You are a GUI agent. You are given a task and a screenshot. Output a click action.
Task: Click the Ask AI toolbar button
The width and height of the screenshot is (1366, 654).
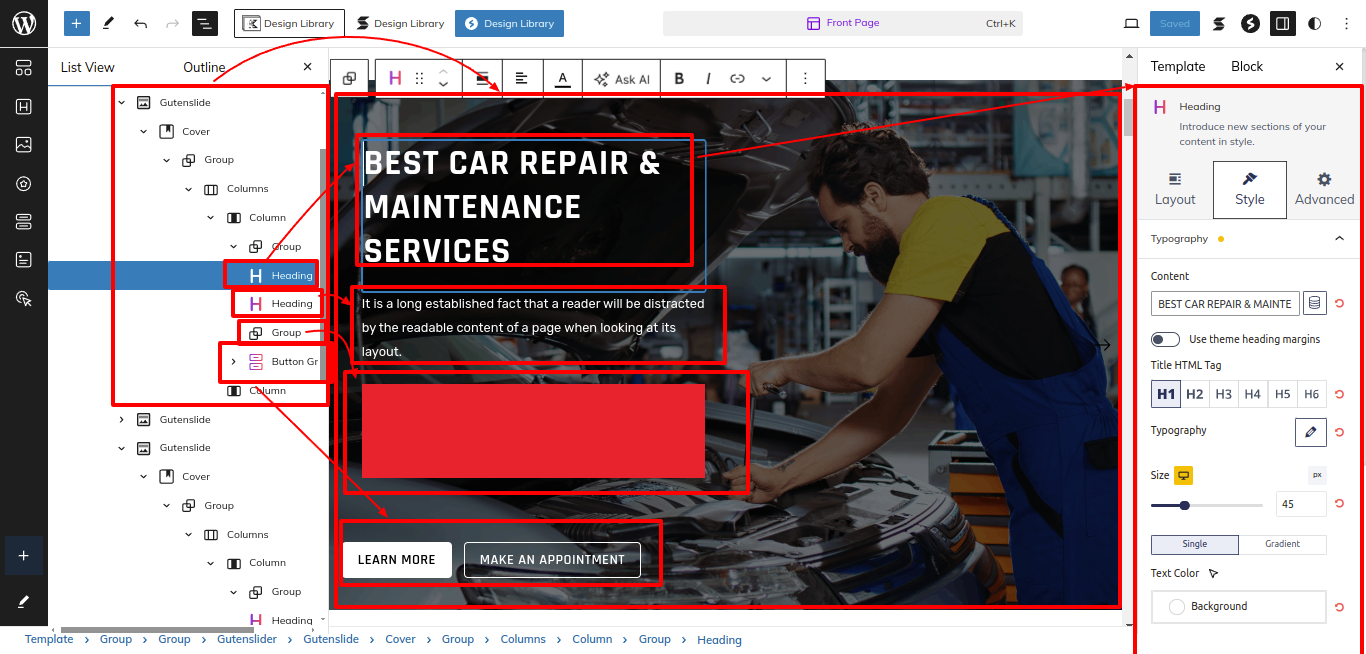[622, 79]
